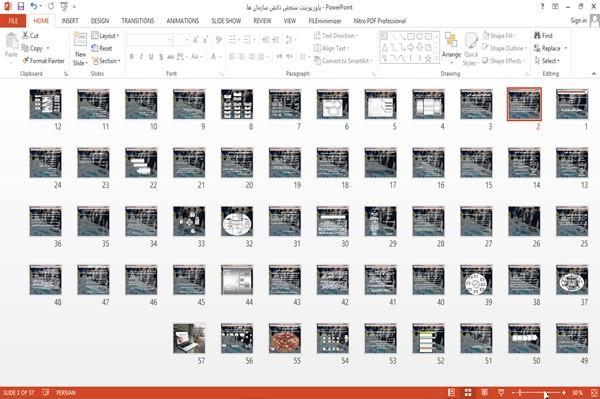Copy the selected slide
600x399 pixels.
click(x=32, y=48)
